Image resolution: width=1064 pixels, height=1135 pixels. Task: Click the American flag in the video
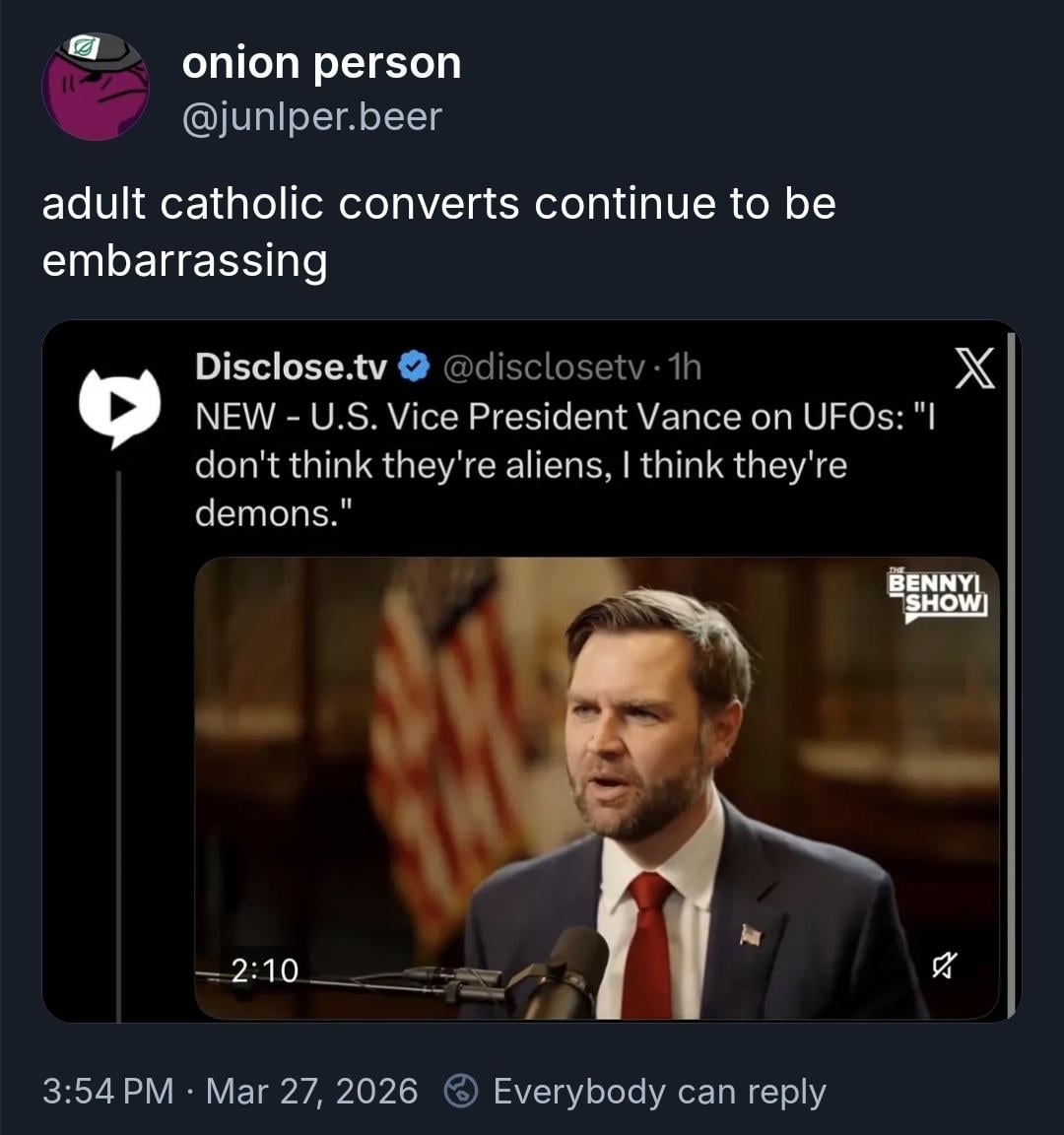coord(443,729)
